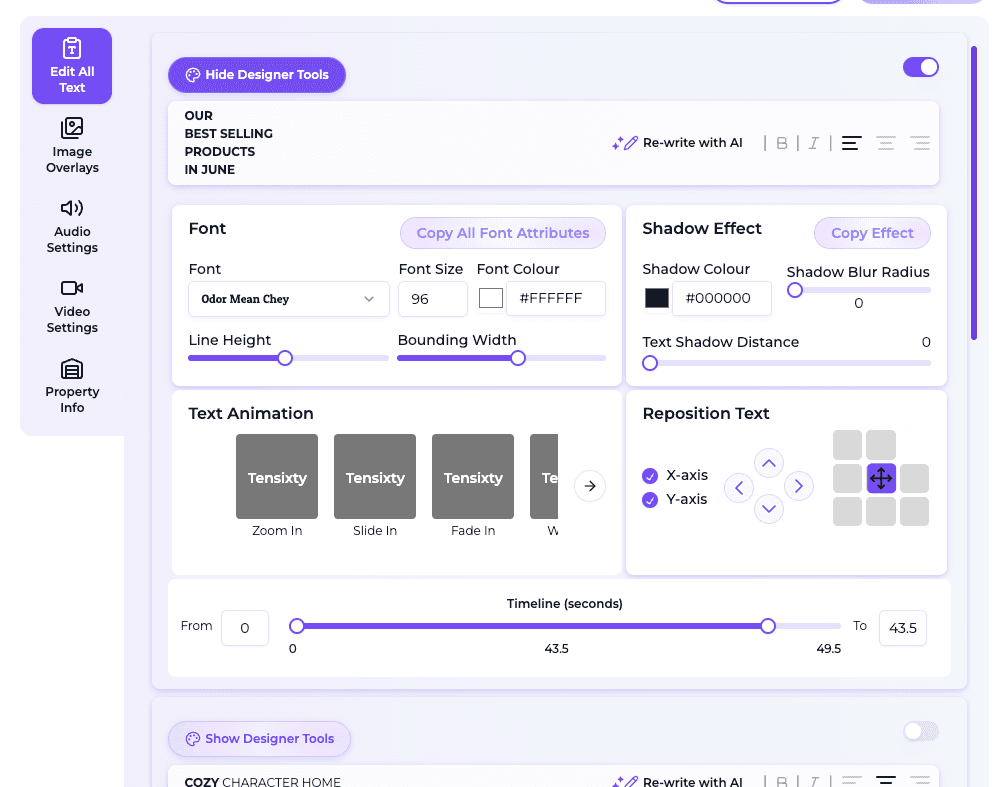Click the Font Size field showing 96
The height and width of the screenshot is (787, 1005).
click(433, 299)
